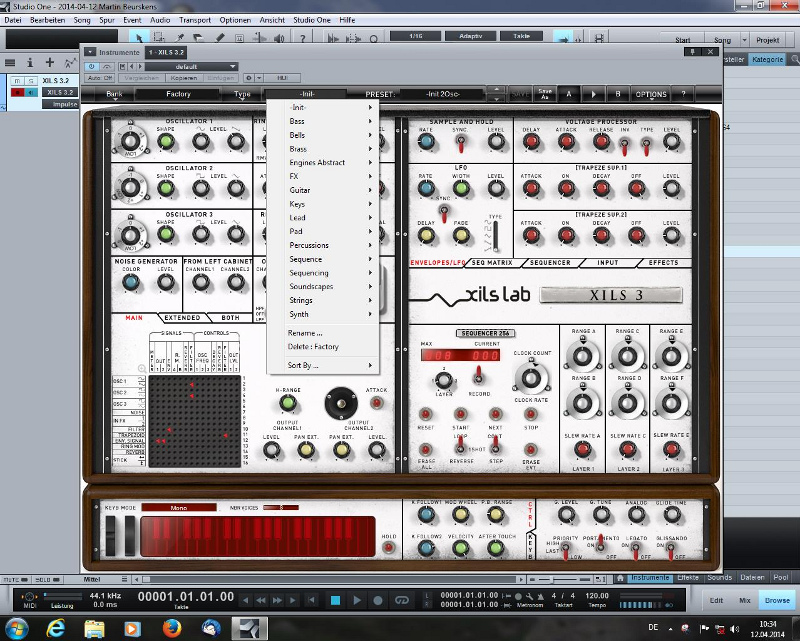Screen dimensions: 800x641
Task: Switch to EFFECTS tab in XILS
Action: coord(663,263)
